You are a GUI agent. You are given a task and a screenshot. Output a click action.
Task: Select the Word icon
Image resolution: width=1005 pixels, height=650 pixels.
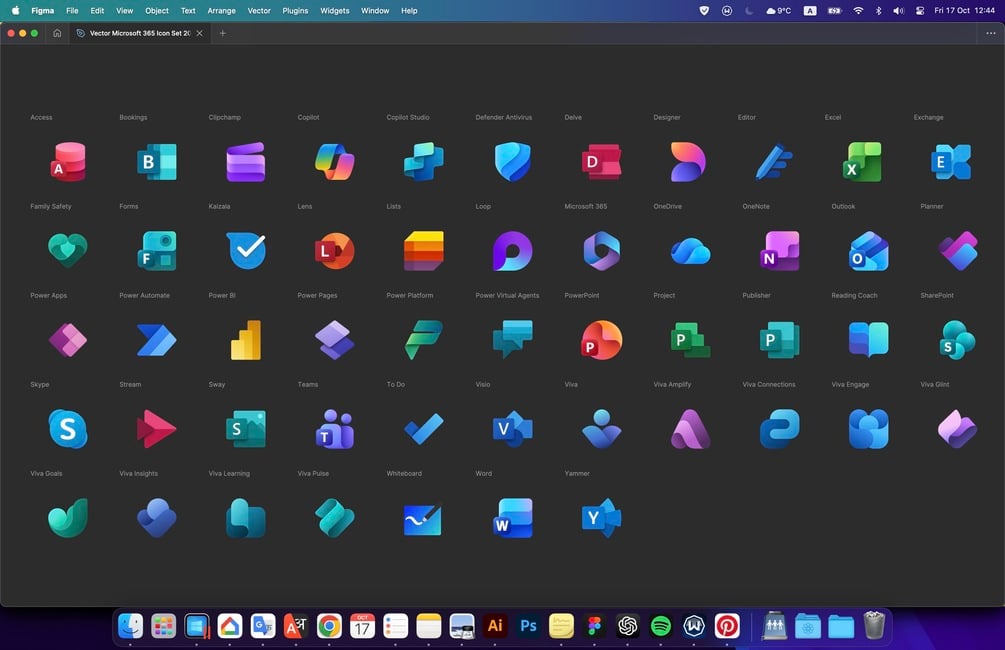(513, 518)
